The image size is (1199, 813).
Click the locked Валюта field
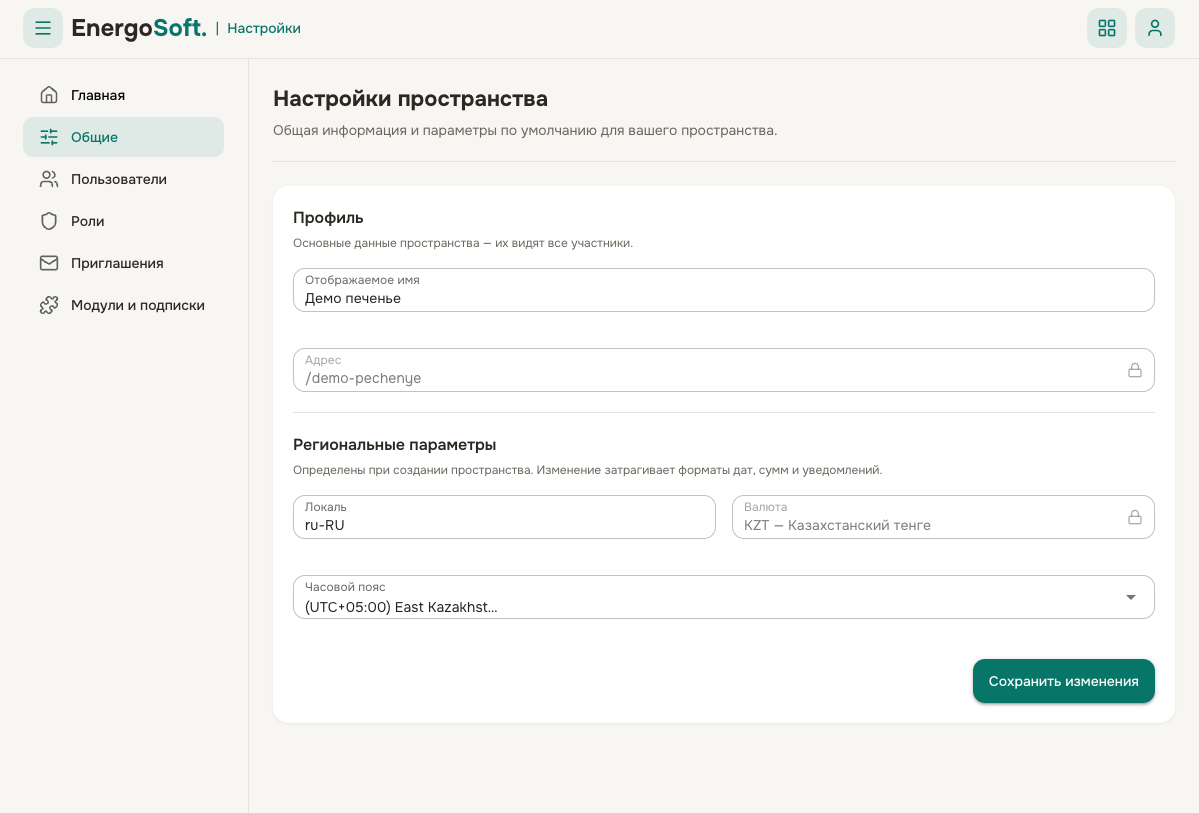943,517
